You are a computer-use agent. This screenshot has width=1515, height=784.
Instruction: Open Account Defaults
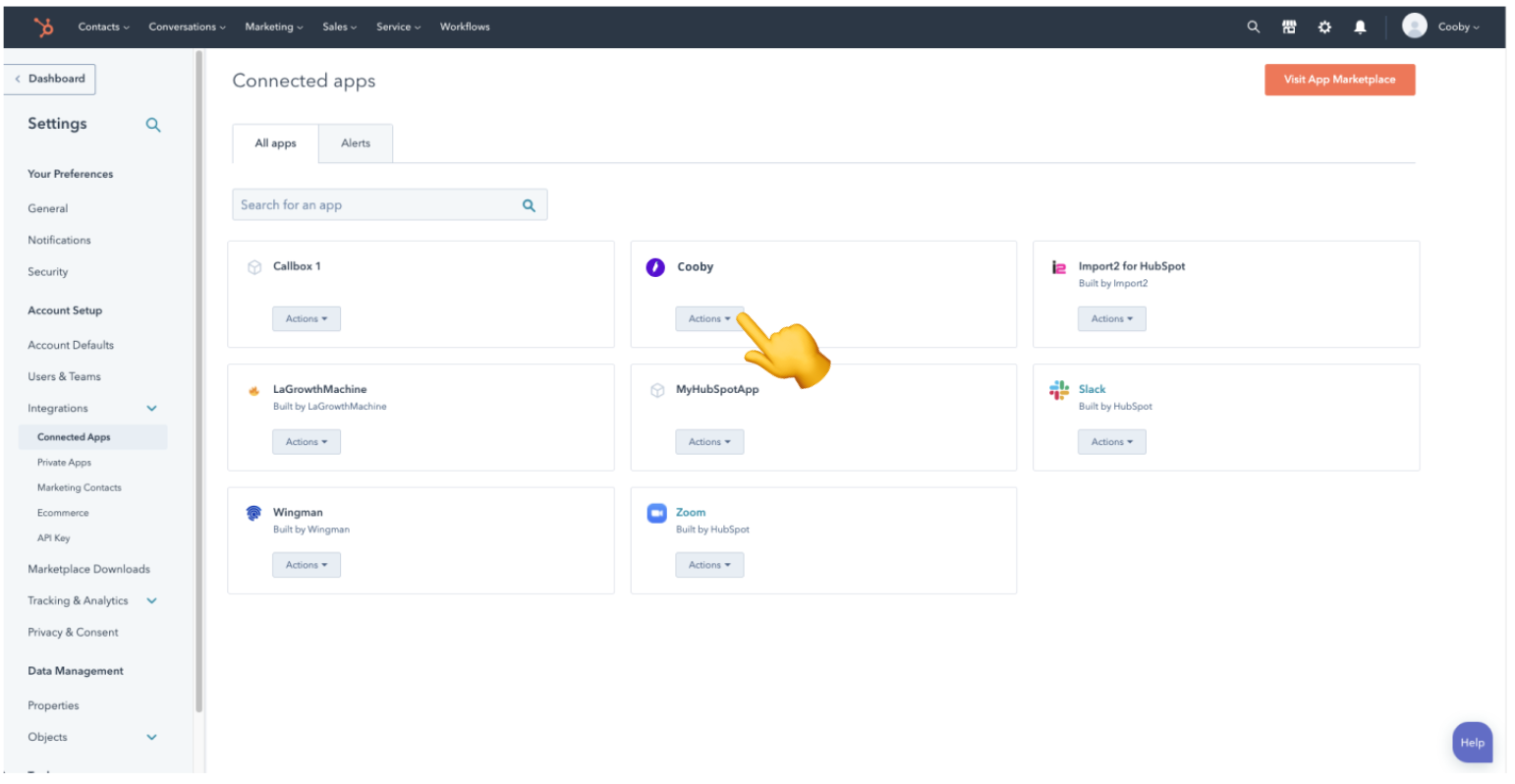pos(71,345)
